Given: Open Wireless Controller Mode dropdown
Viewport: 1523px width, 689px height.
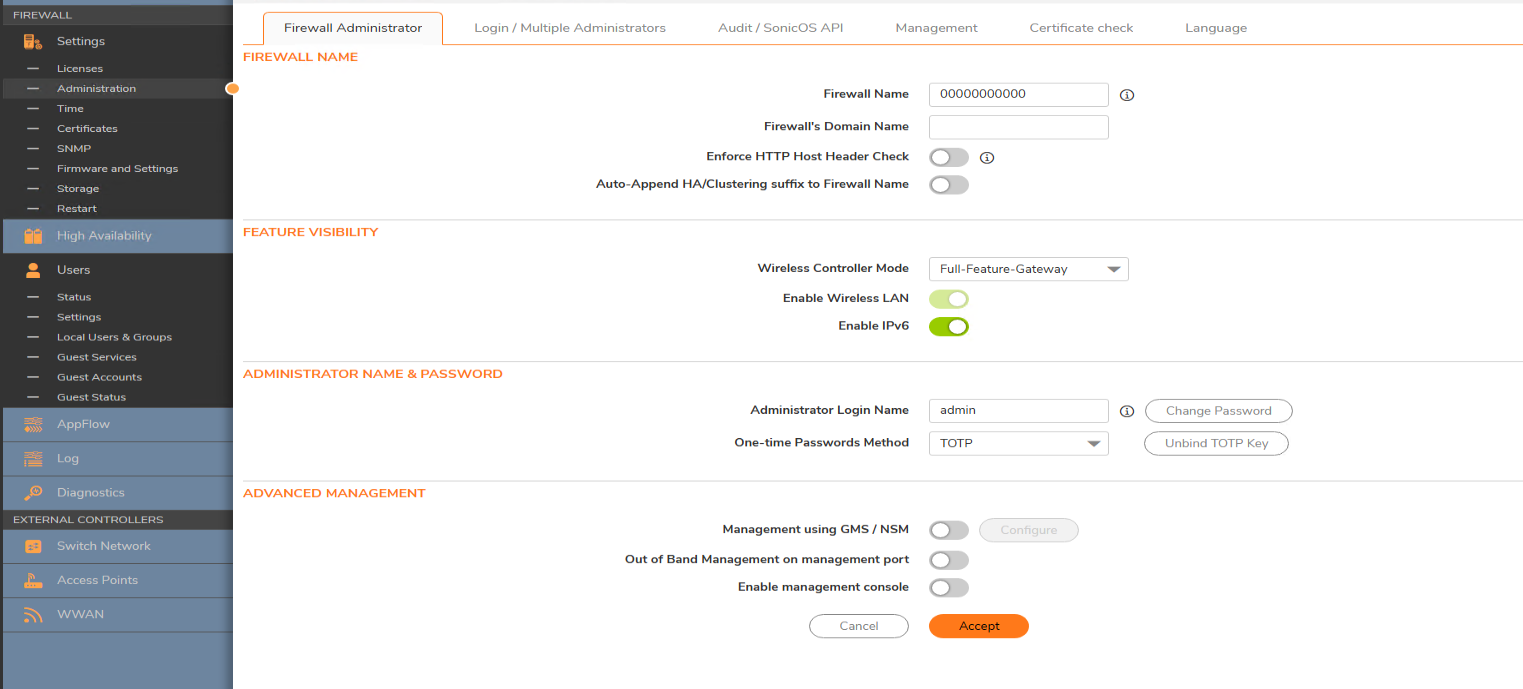Looking at the screenshot, I should click(1028, 269).
